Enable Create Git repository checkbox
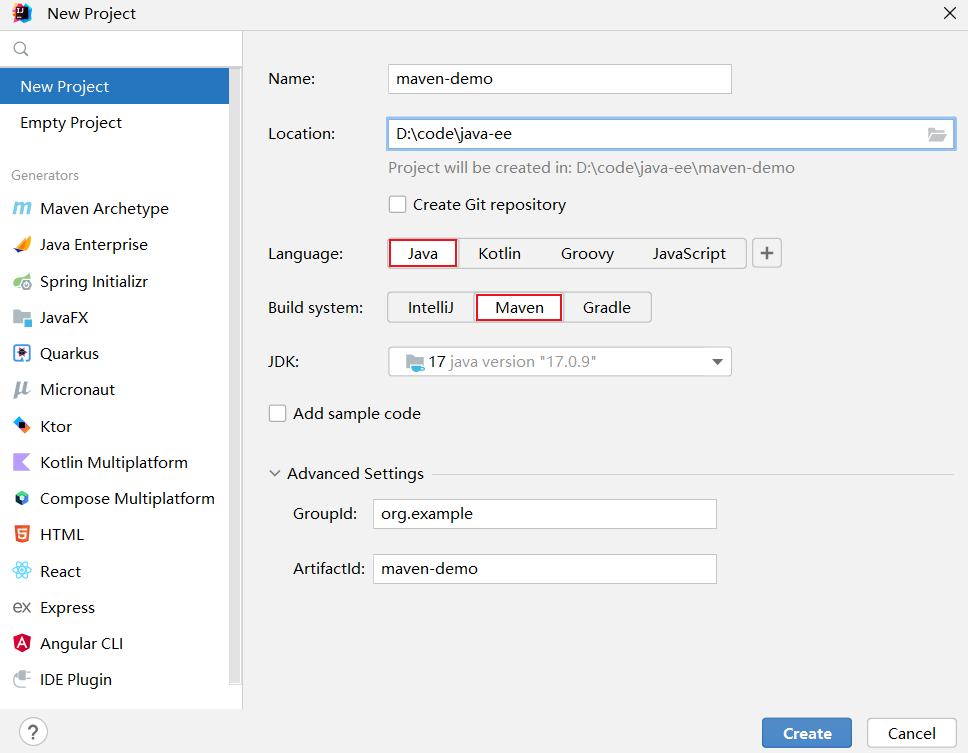Image resolution: width=968 pixels, height=753 pixels. coord(398,204)
